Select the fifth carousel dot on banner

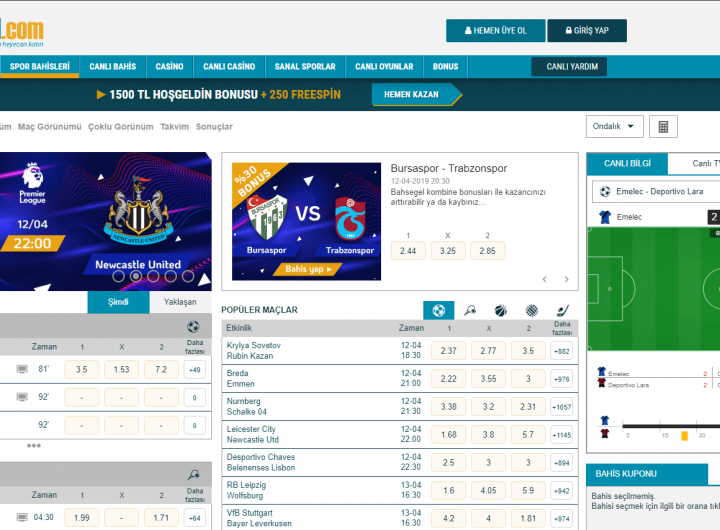click(x=188, y=276)
